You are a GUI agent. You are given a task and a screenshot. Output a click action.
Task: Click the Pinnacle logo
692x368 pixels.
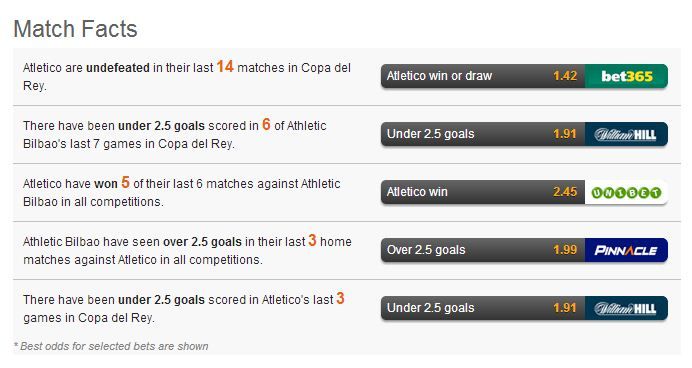coord(626,250)
